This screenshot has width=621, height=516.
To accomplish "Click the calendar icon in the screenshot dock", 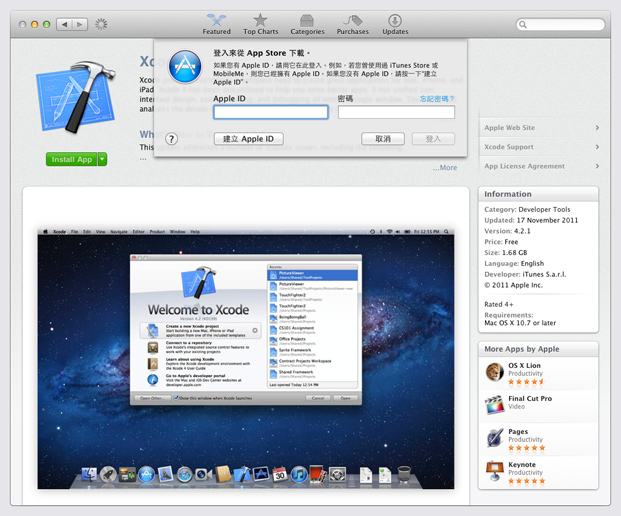I will (280, 474).
